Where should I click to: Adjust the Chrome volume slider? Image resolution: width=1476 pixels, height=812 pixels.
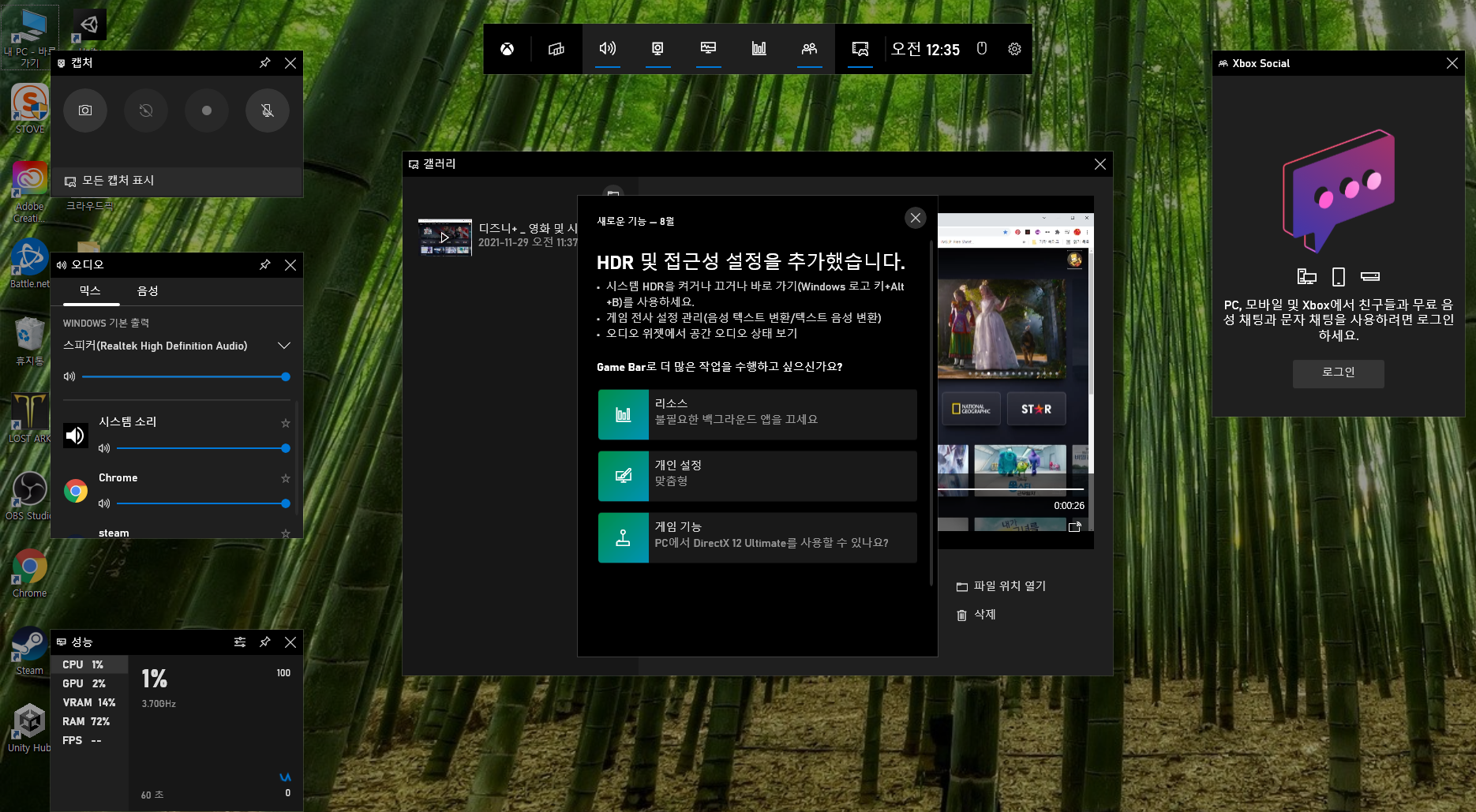[204, 503]
